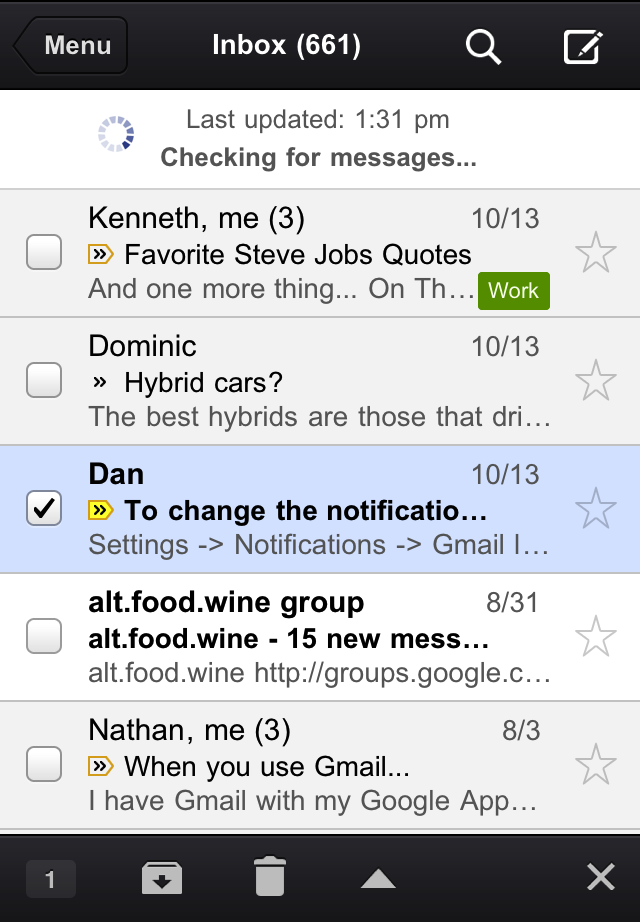Open the Hybrid cars? message
Viewport: 640px width, 922px height.
[204, 382]
